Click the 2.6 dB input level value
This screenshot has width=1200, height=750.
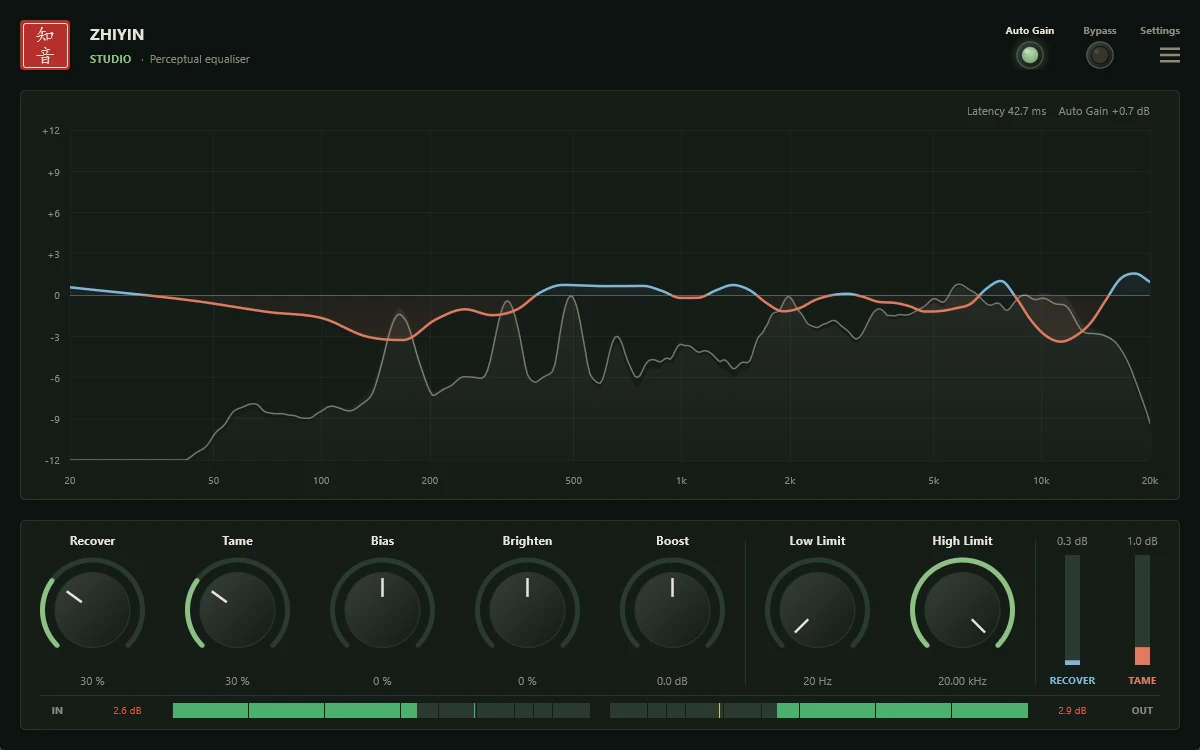(127, 711)
